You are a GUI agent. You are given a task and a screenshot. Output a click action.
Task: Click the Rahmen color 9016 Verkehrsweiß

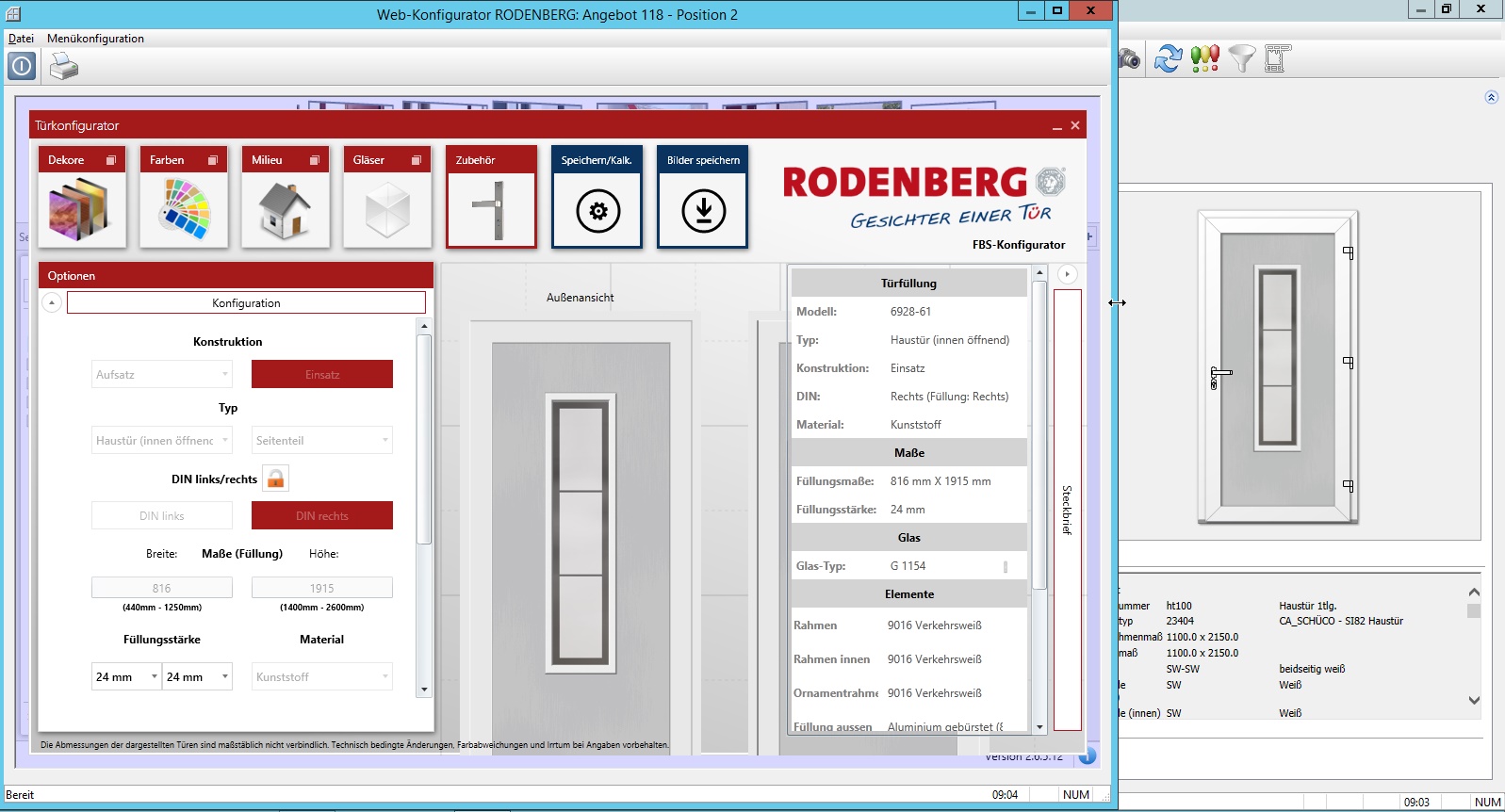[934, 625]
